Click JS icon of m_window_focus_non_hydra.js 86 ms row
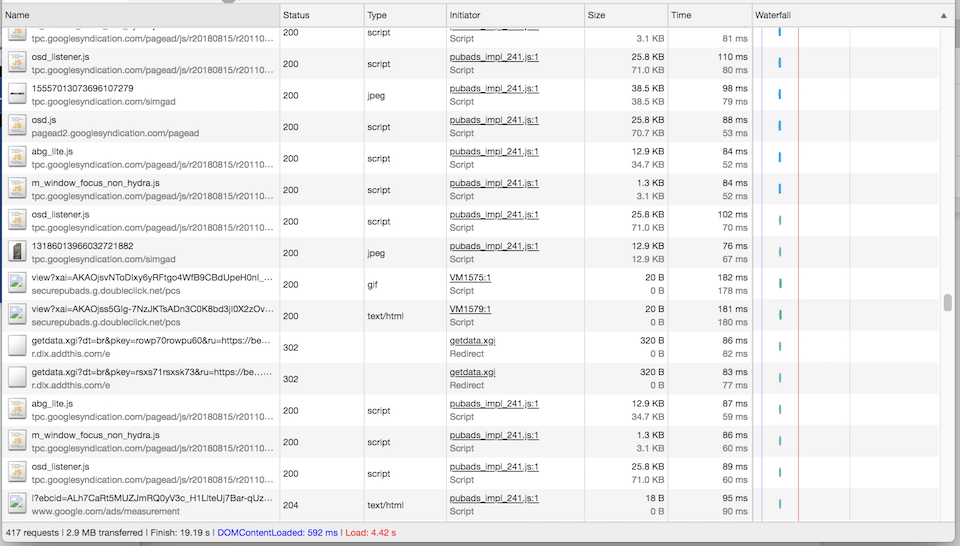 (17, 441)
